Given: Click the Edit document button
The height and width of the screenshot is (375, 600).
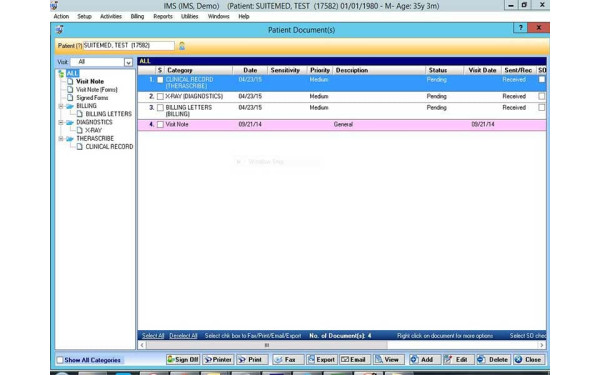Looking at the screenshot, I should 458,360.
